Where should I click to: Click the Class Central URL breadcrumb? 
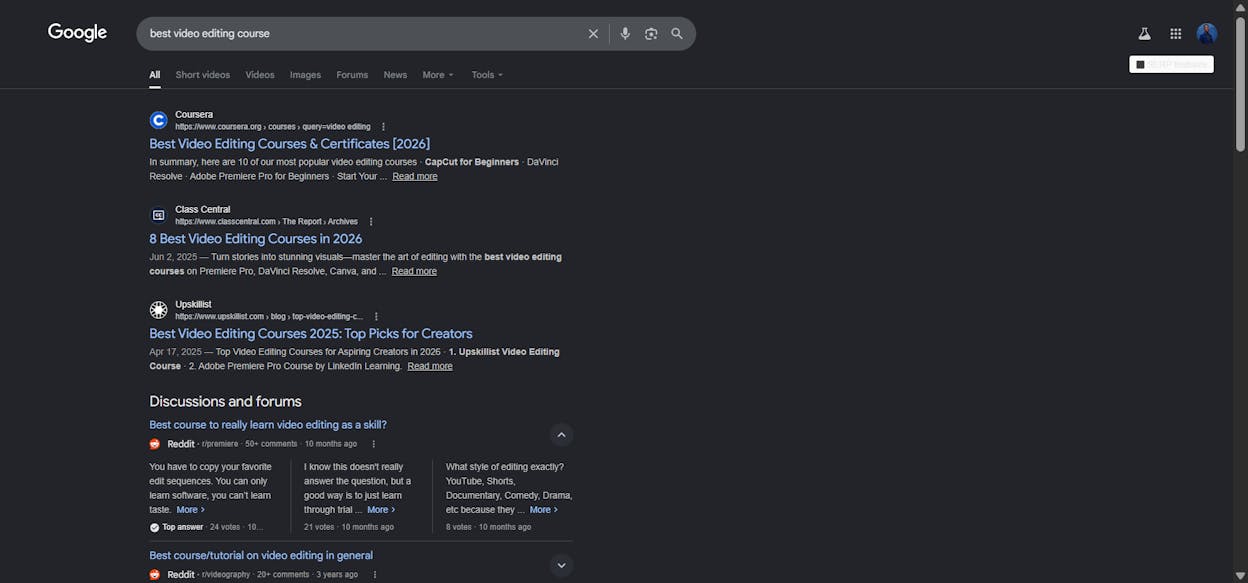tap(266, 222)
